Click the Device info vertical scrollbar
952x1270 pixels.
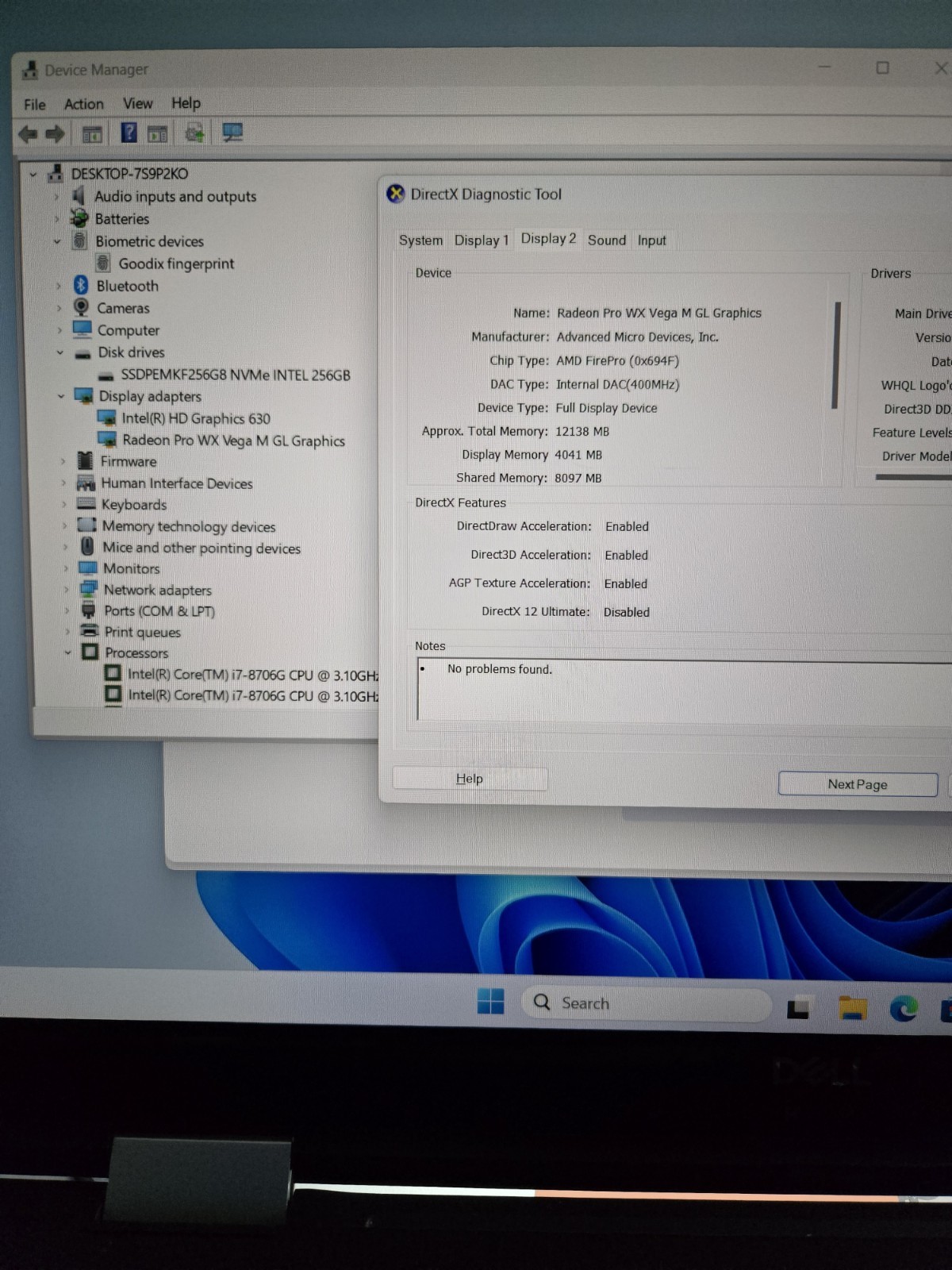pos(835,355)
